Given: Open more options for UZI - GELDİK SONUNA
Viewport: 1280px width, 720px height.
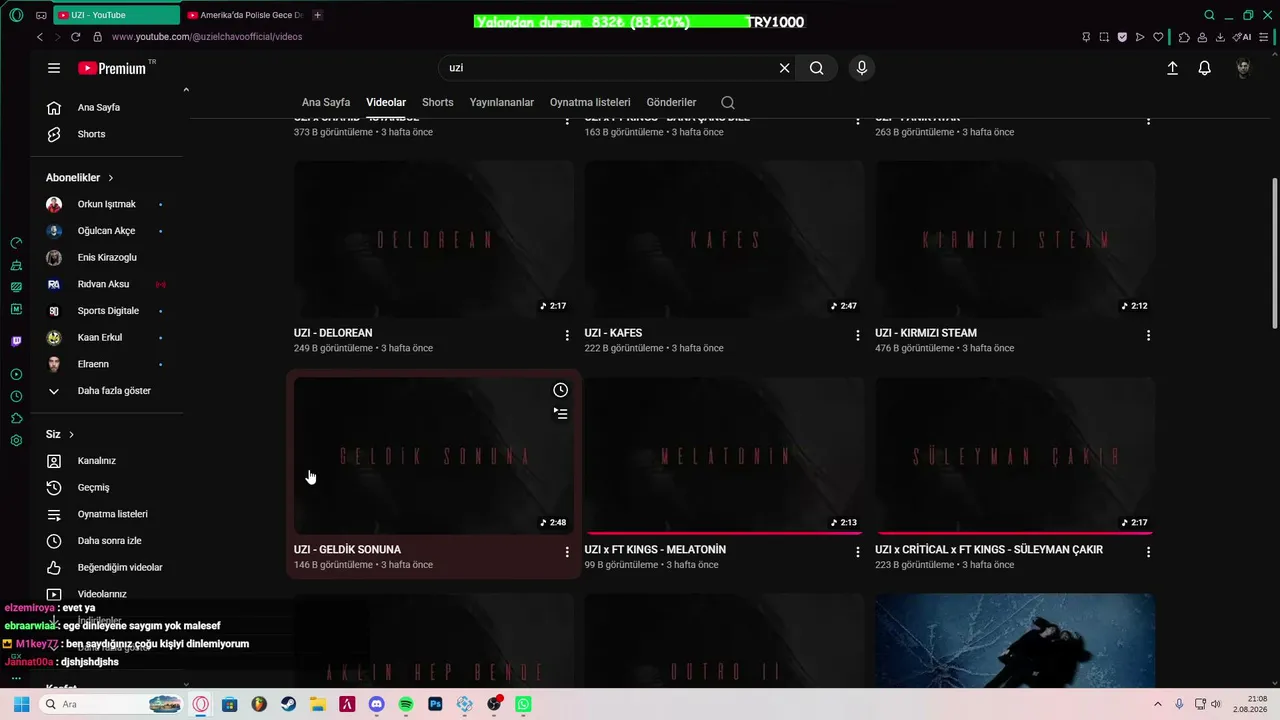Looking at the screenshot, I should 567,552.
